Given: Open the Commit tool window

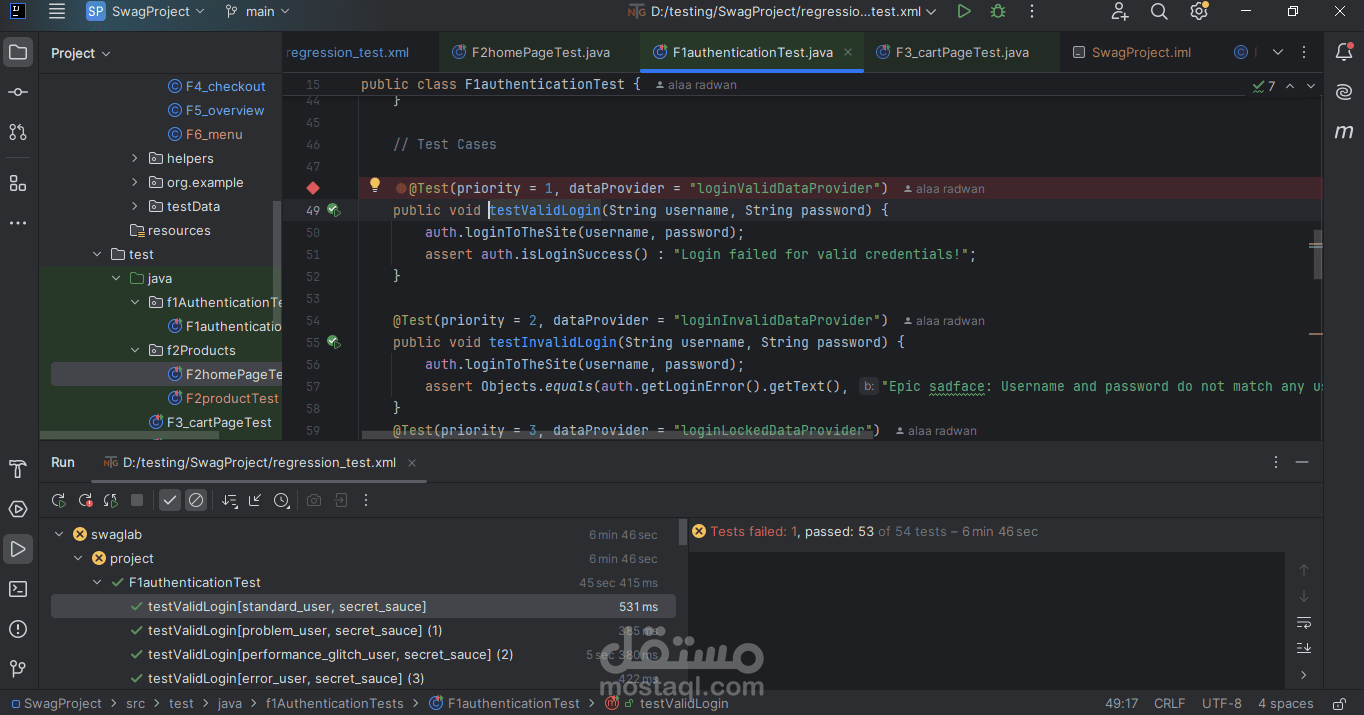Looking at the screenshot, I should pos(18,92).
